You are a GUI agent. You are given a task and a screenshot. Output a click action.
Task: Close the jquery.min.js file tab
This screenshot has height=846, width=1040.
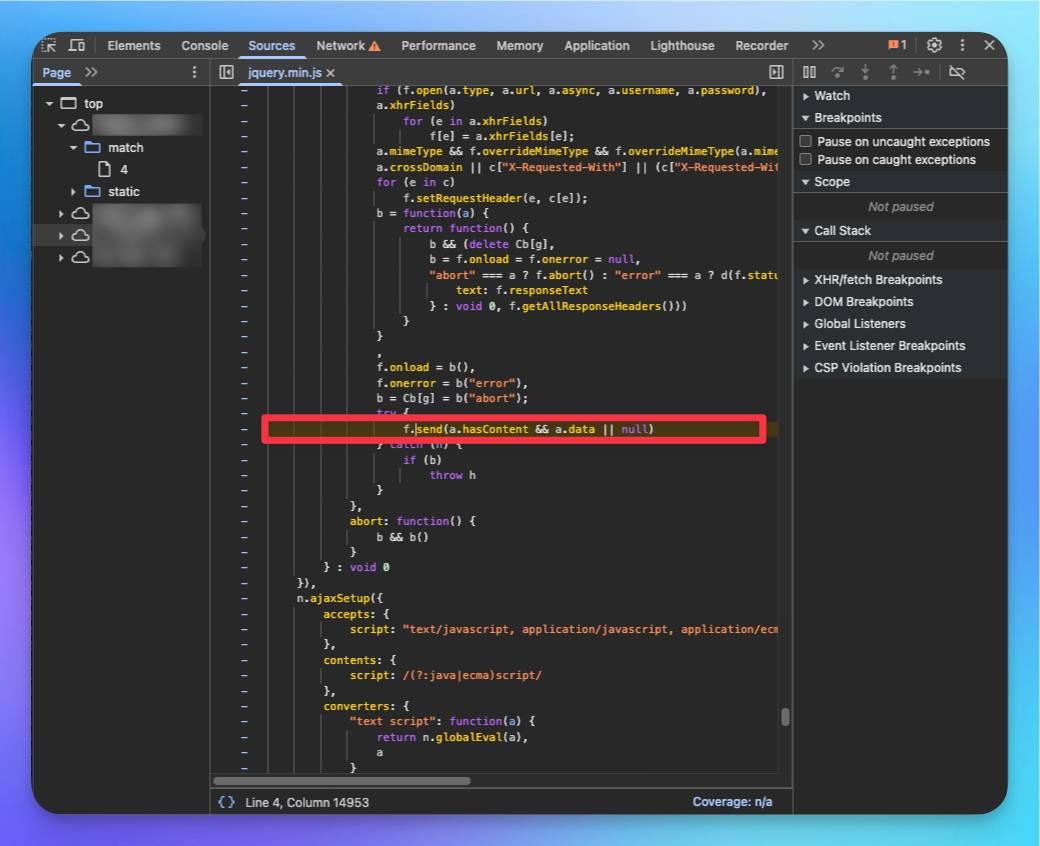330,73
